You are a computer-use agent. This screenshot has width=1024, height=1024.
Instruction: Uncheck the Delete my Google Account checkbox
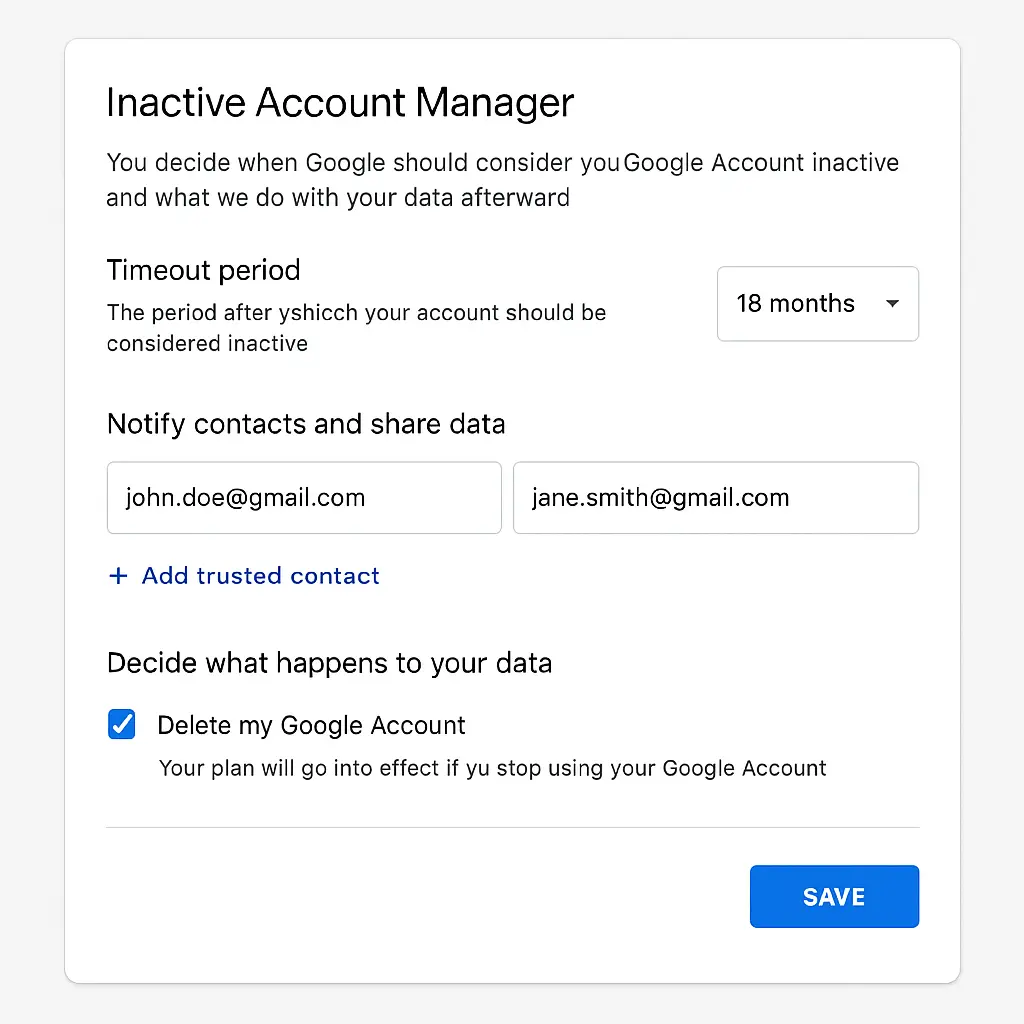coord(121,724)
